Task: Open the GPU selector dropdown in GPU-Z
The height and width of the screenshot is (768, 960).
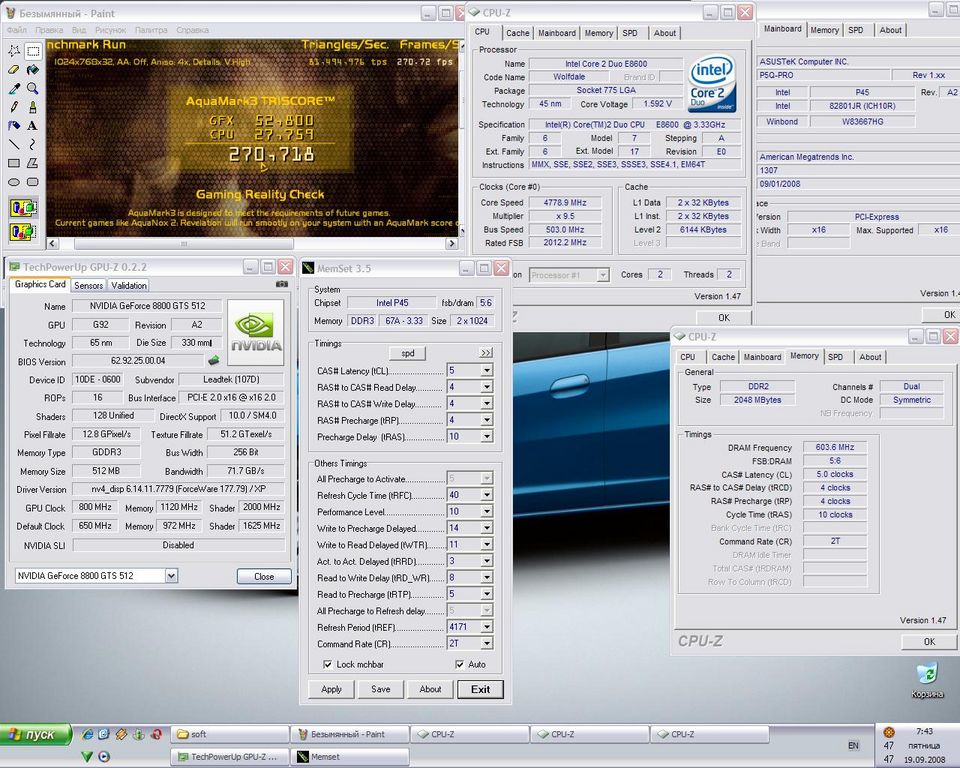Action: pos(171,576)
